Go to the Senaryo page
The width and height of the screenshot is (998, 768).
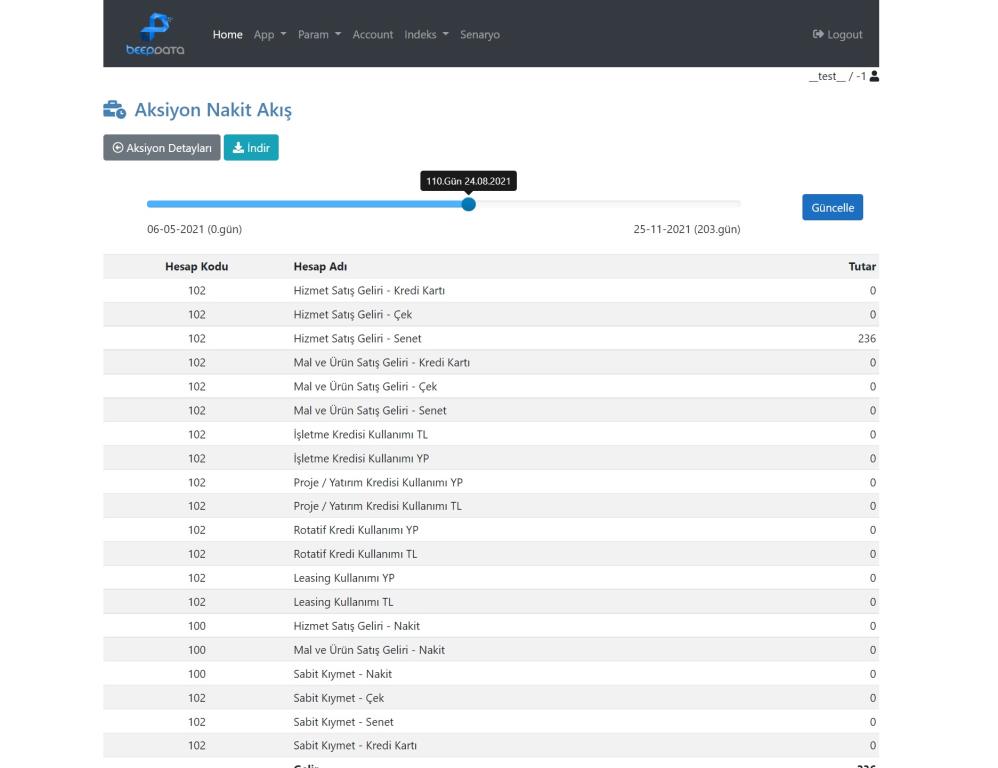(480, 34)
